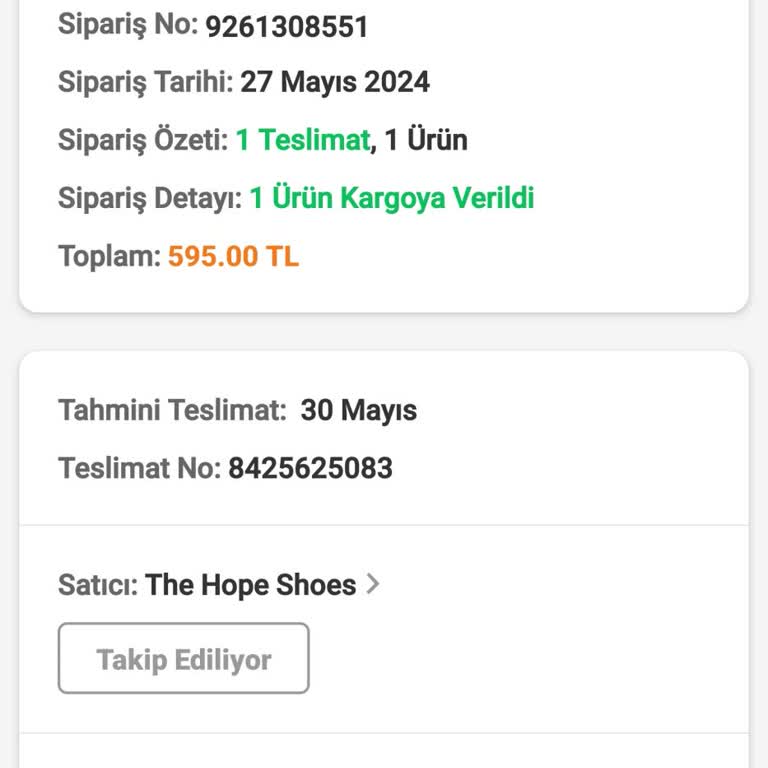The height and width of the screenshot is (768, 768).
Task: Tap the Teslimat No label
Action: (x=139, y=468)
